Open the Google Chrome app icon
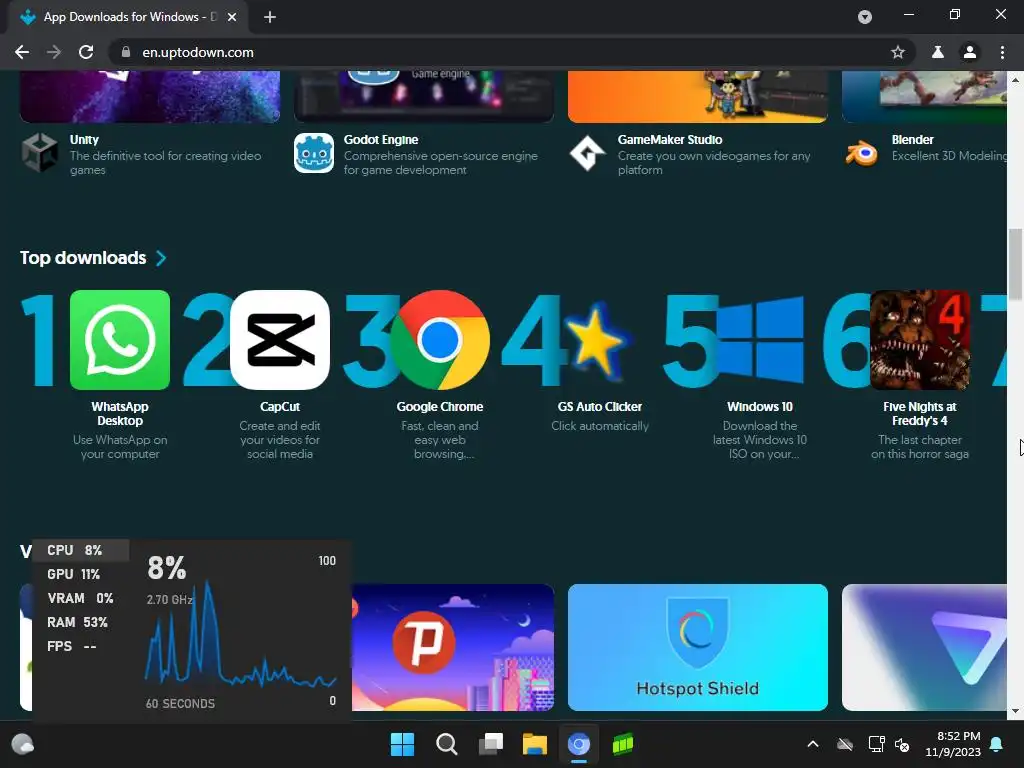 click(440, 340)
